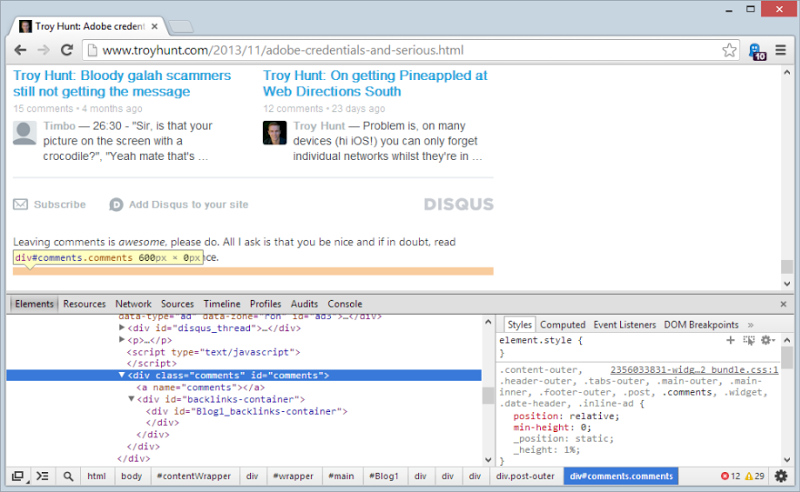The height and width of the screenshot is (492, 800).
Task: Select the script type=text/javascript node
Action: coord(213,352)
